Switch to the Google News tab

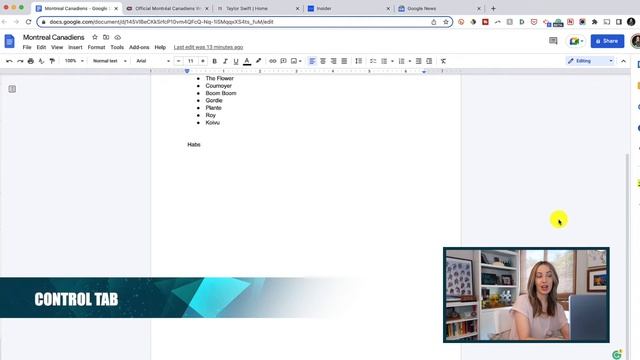[439, 8]
